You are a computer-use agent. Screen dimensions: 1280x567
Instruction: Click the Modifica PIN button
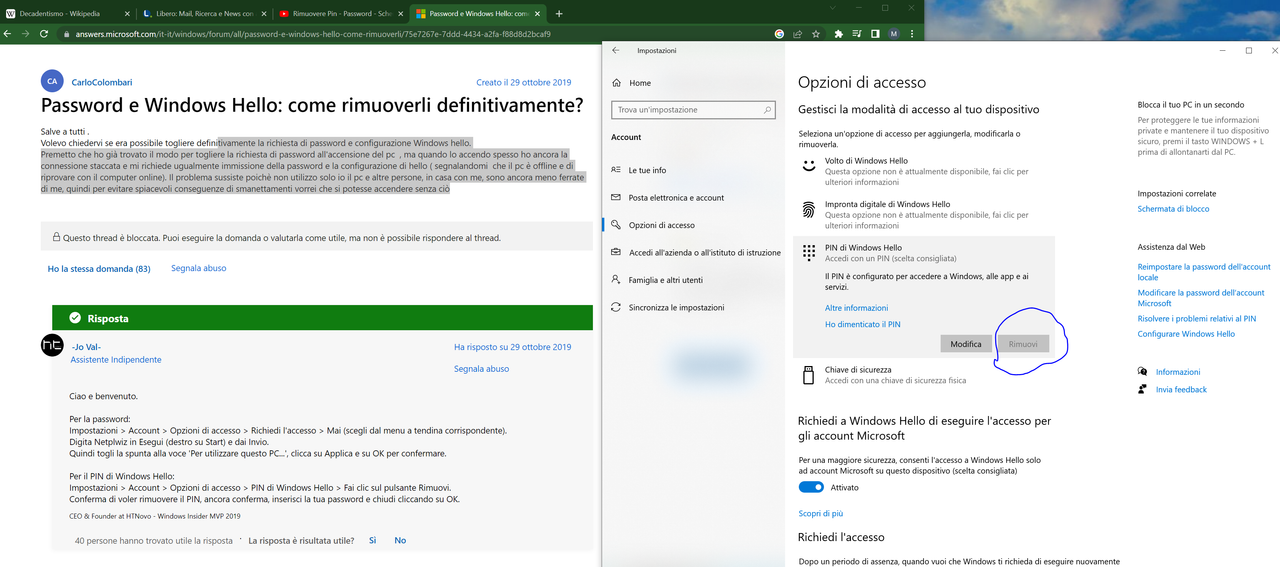pos(965,344)
